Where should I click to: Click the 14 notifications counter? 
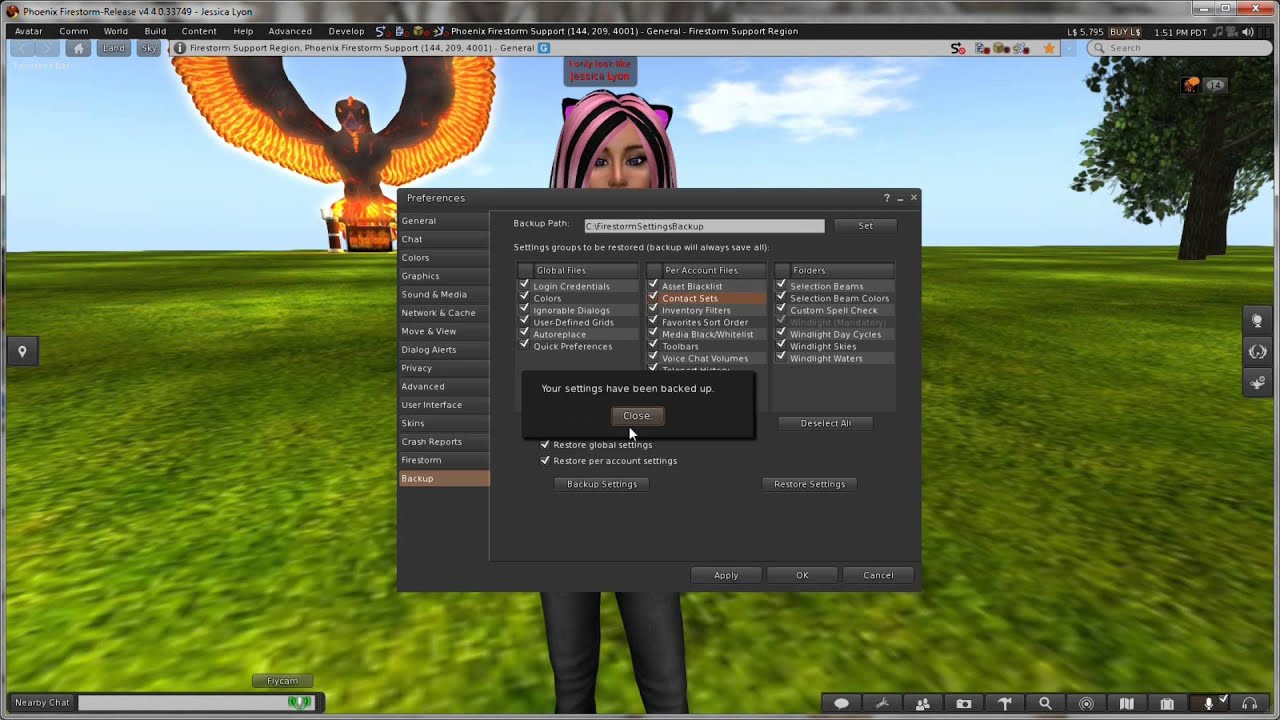tap(1215, 85)
